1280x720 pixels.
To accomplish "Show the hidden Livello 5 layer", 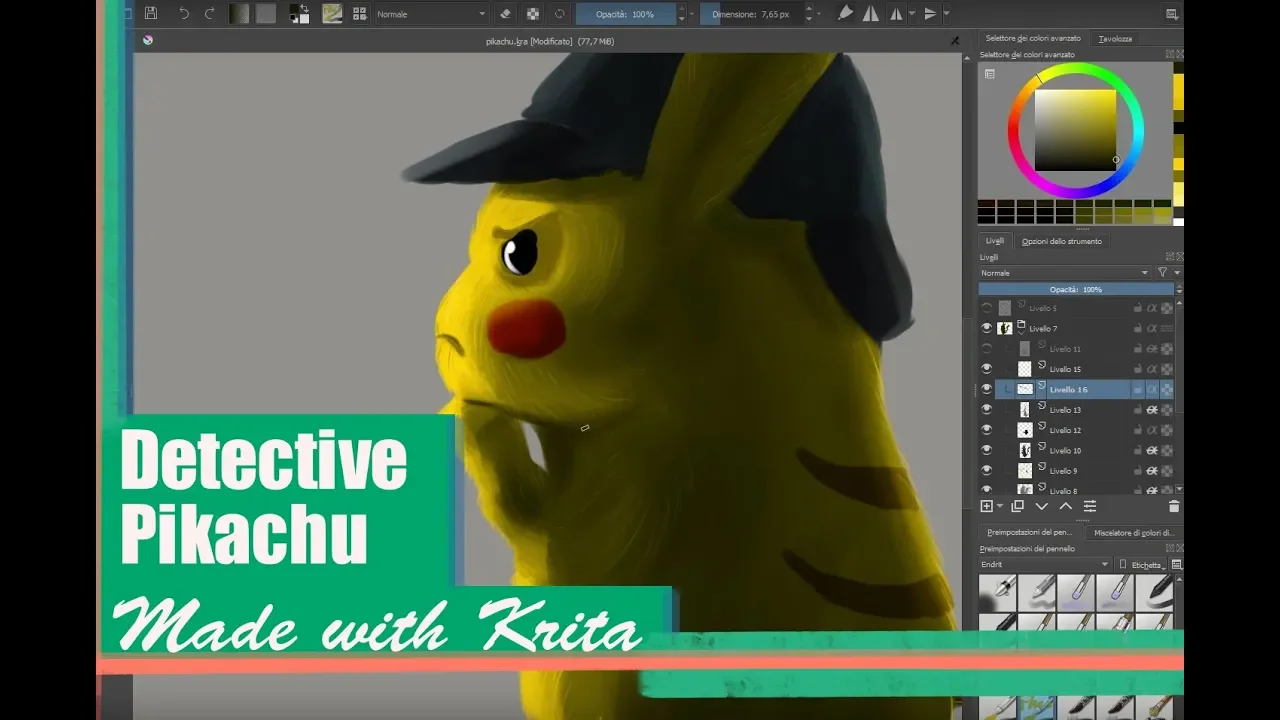I will click(x=987, y=308).
